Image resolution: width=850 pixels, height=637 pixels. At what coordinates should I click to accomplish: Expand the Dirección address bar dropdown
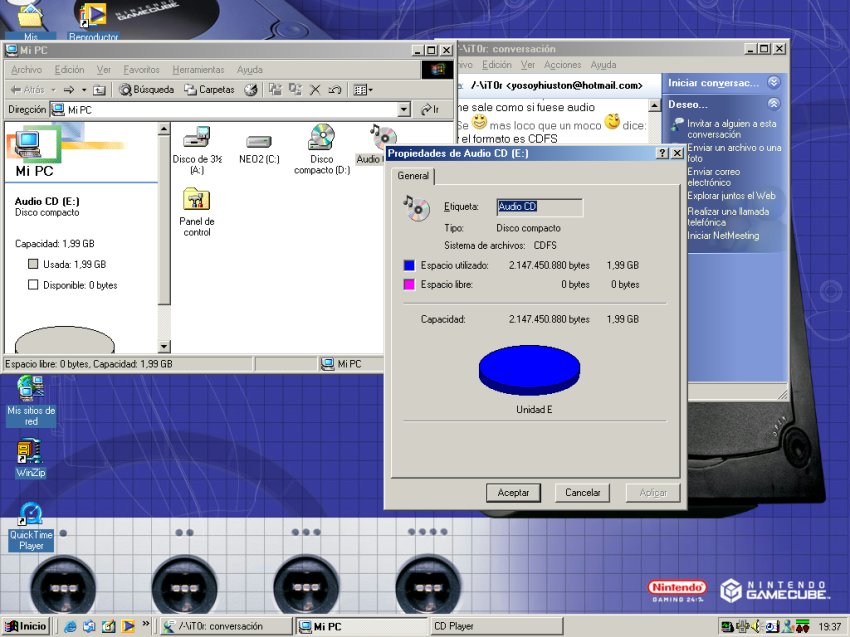coord(404,109)
